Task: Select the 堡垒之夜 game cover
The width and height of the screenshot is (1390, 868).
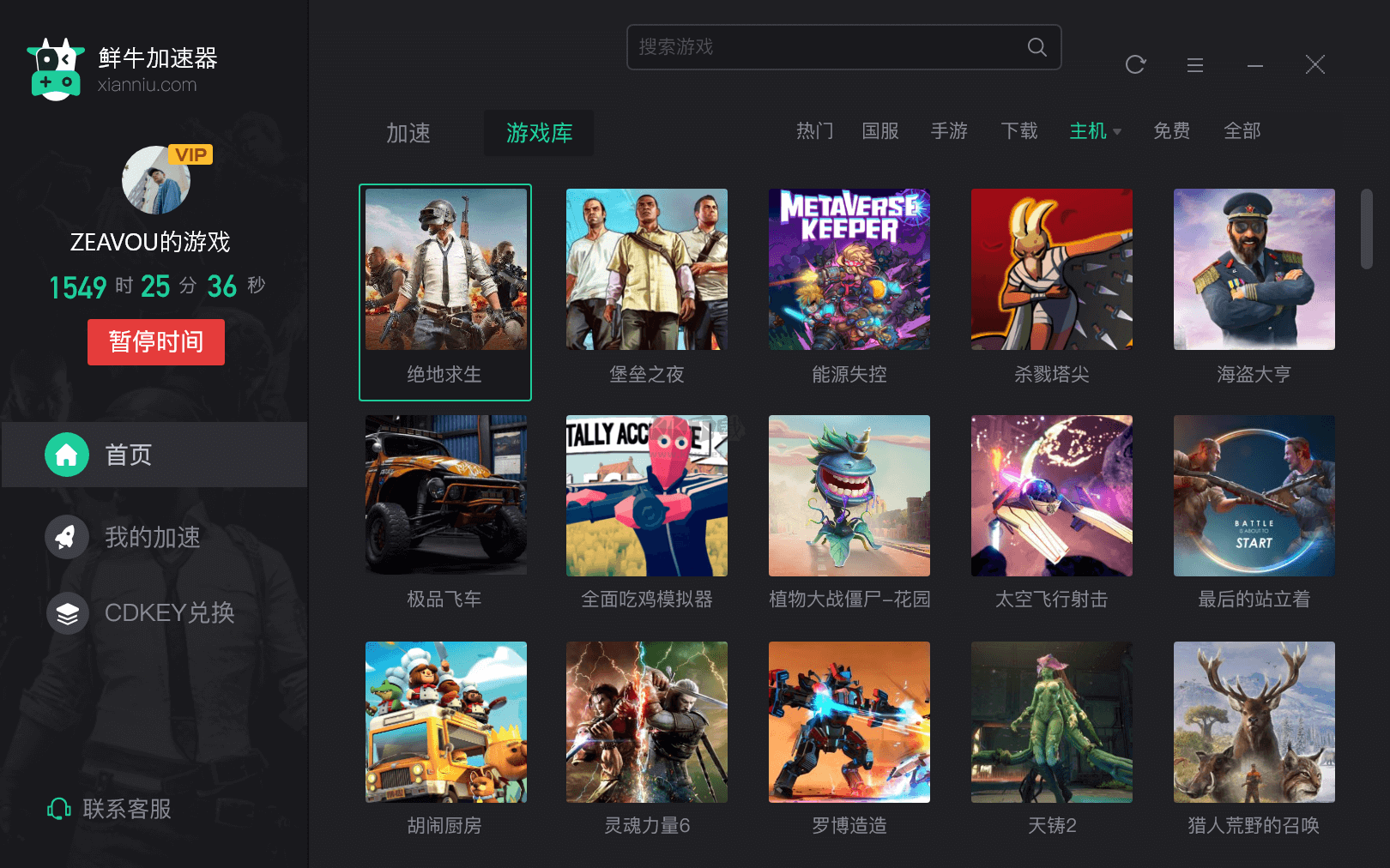Action: pos(647,269)
